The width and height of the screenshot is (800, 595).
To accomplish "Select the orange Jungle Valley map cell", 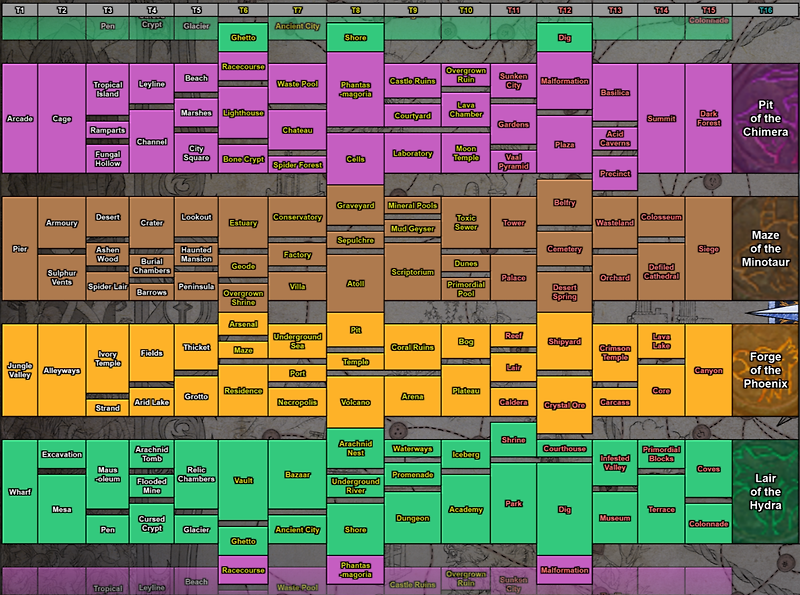I will coord(20,370).
